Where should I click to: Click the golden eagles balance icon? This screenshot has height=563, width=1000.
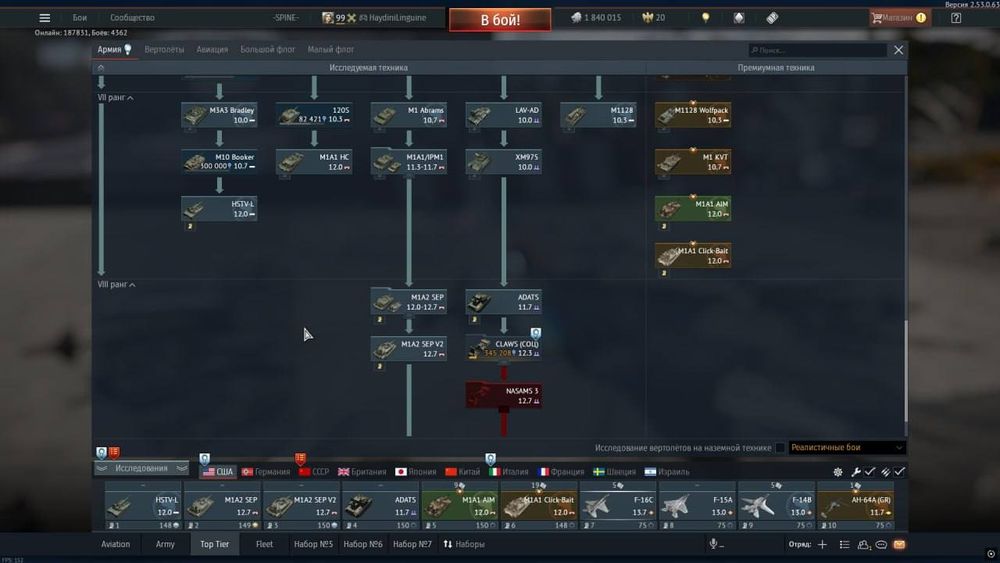tap(647, 18)
